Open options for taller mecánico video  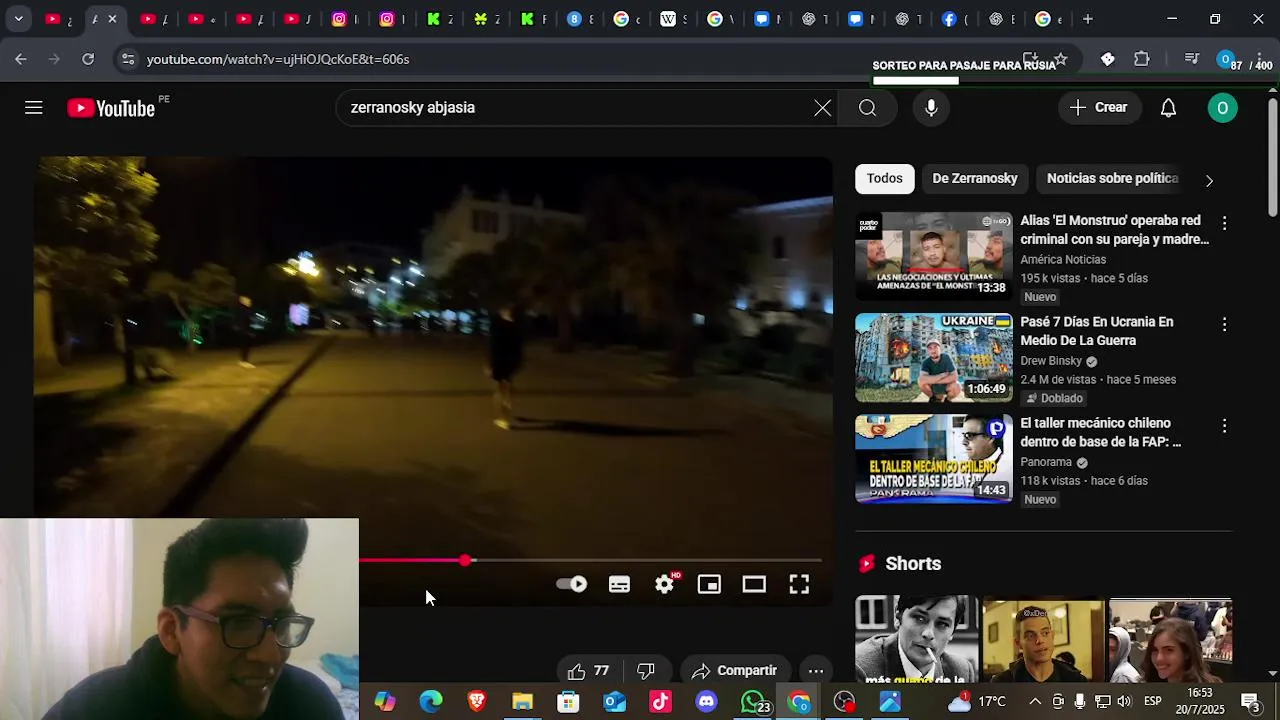[1224, 426]
